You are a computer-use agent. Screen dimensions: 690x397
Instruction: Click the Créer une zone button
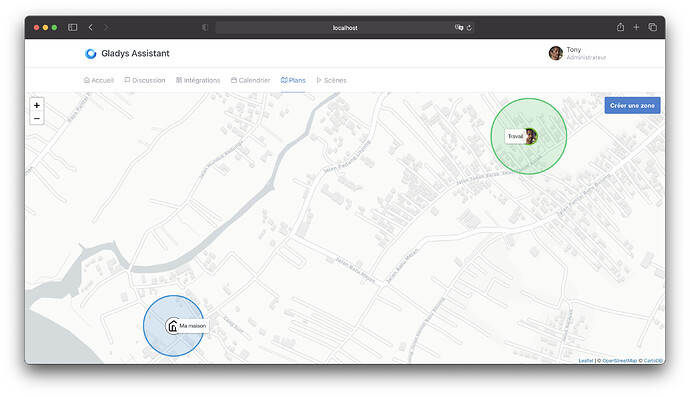(x=632, y=106)
